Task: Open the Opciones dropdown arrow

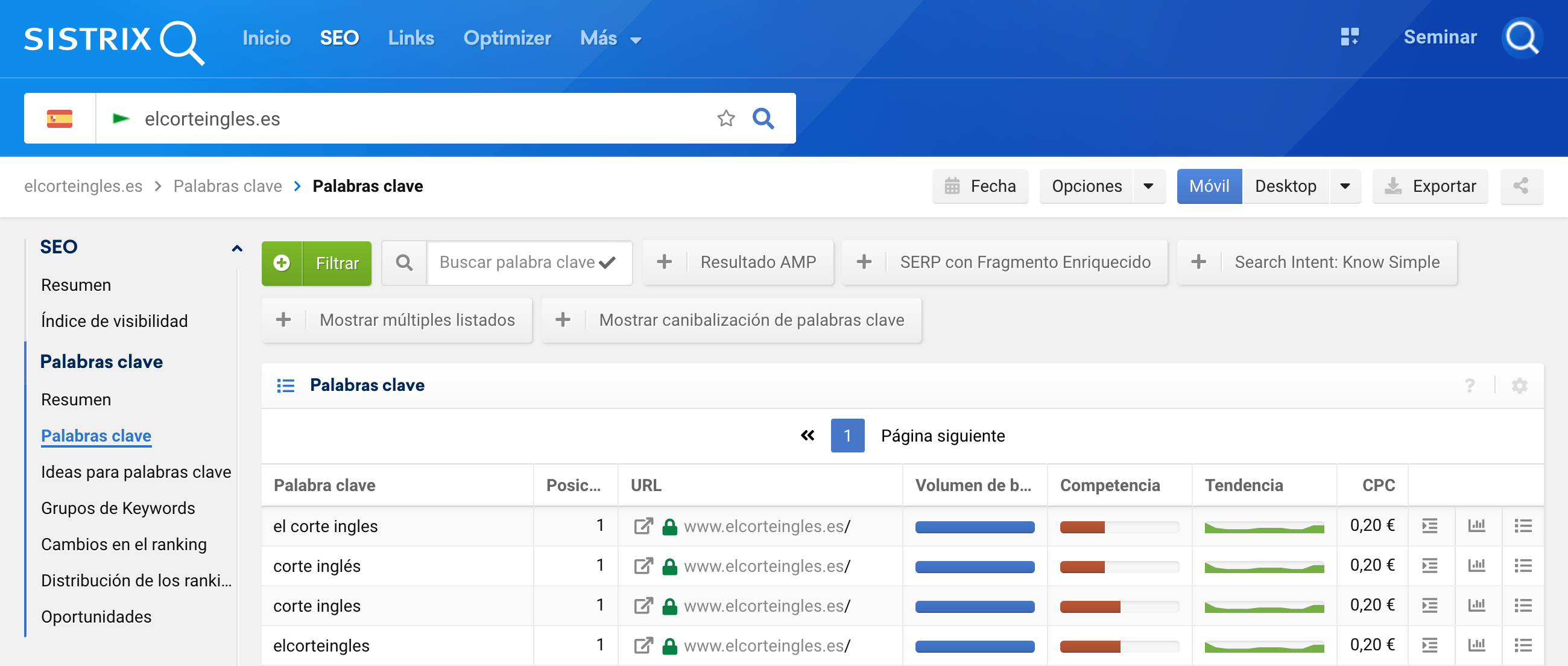Action: click(x=1148, y=186)
